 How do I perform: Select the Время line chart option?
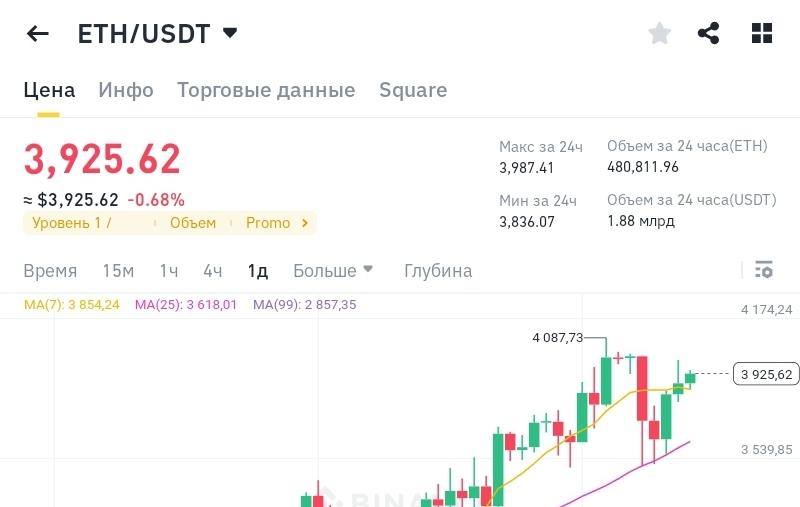(50, 270)
